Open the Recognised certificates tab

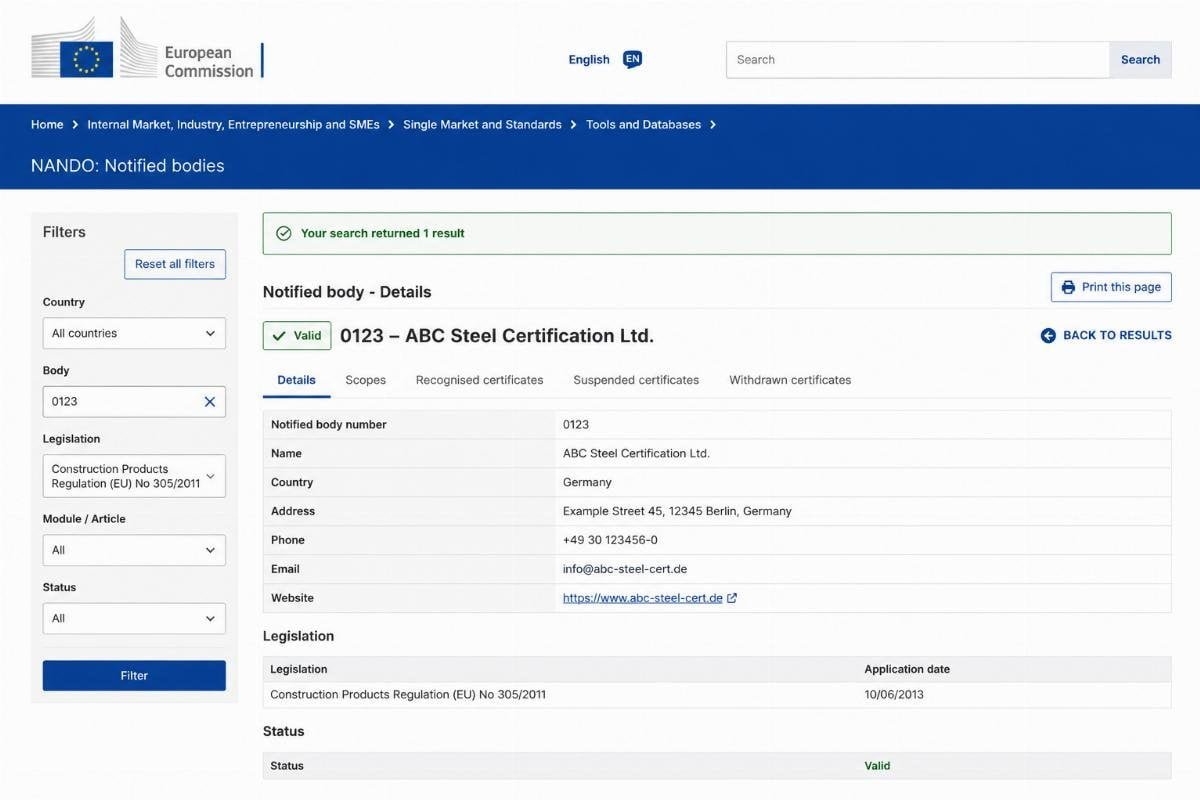(x=480, y=380)
